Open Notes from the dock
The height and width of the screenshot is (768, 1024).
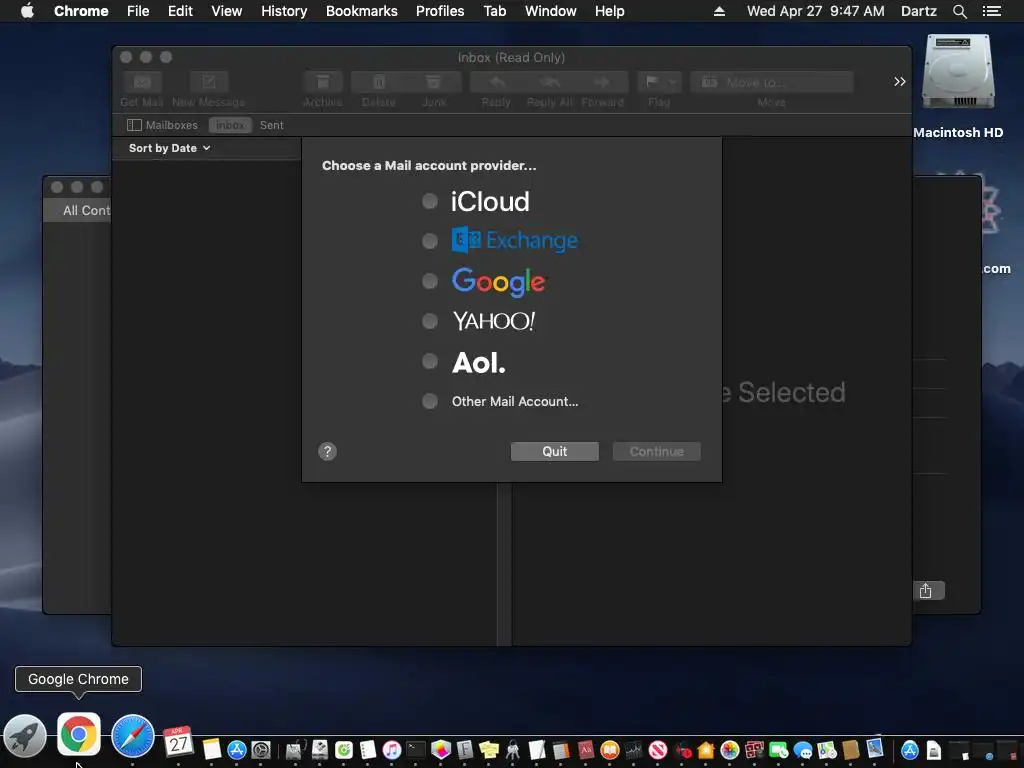pos(212,748)
